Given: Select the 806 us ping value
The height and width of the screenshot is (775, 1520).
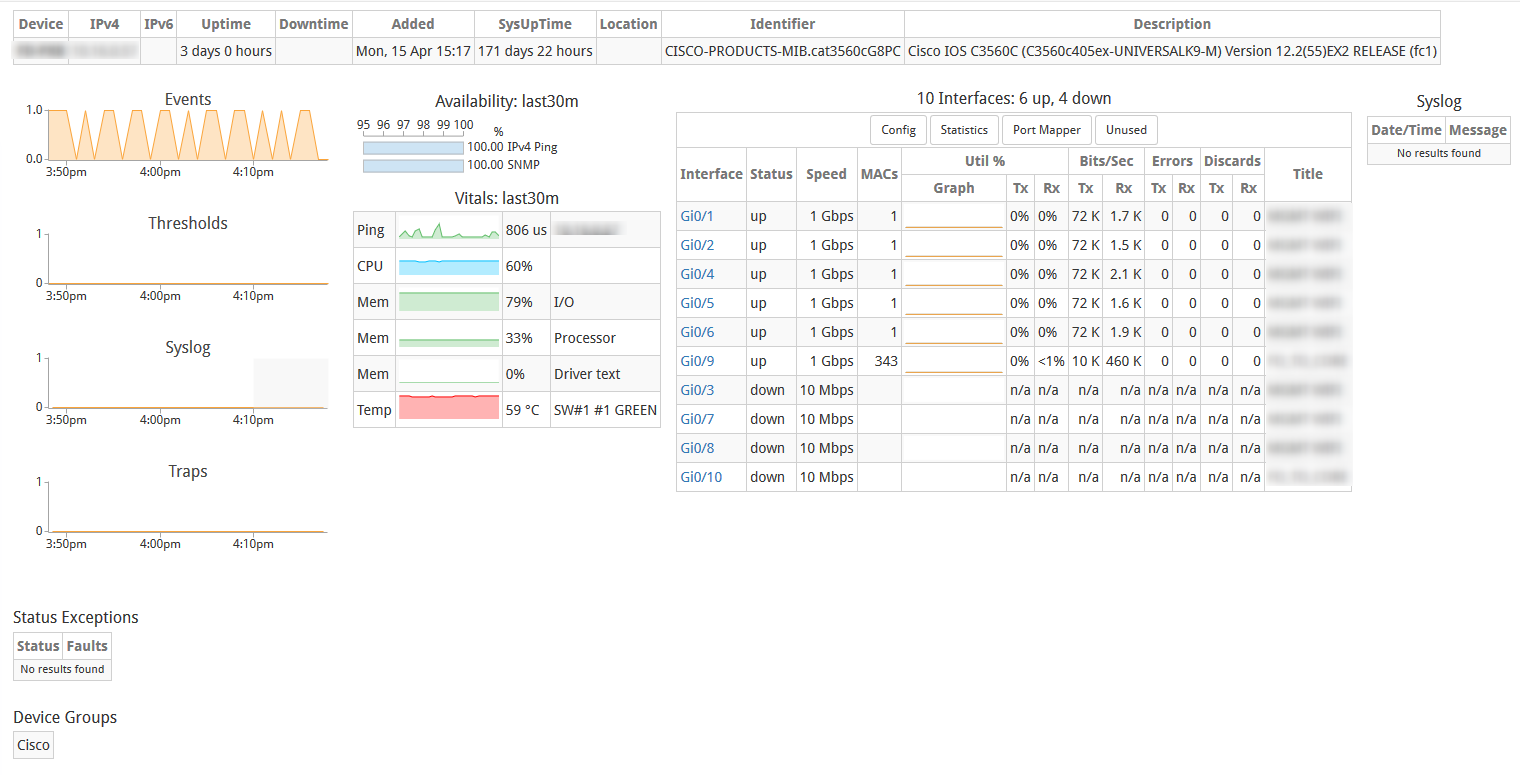Looking at the screenshot, I should (x=526, y=230).
